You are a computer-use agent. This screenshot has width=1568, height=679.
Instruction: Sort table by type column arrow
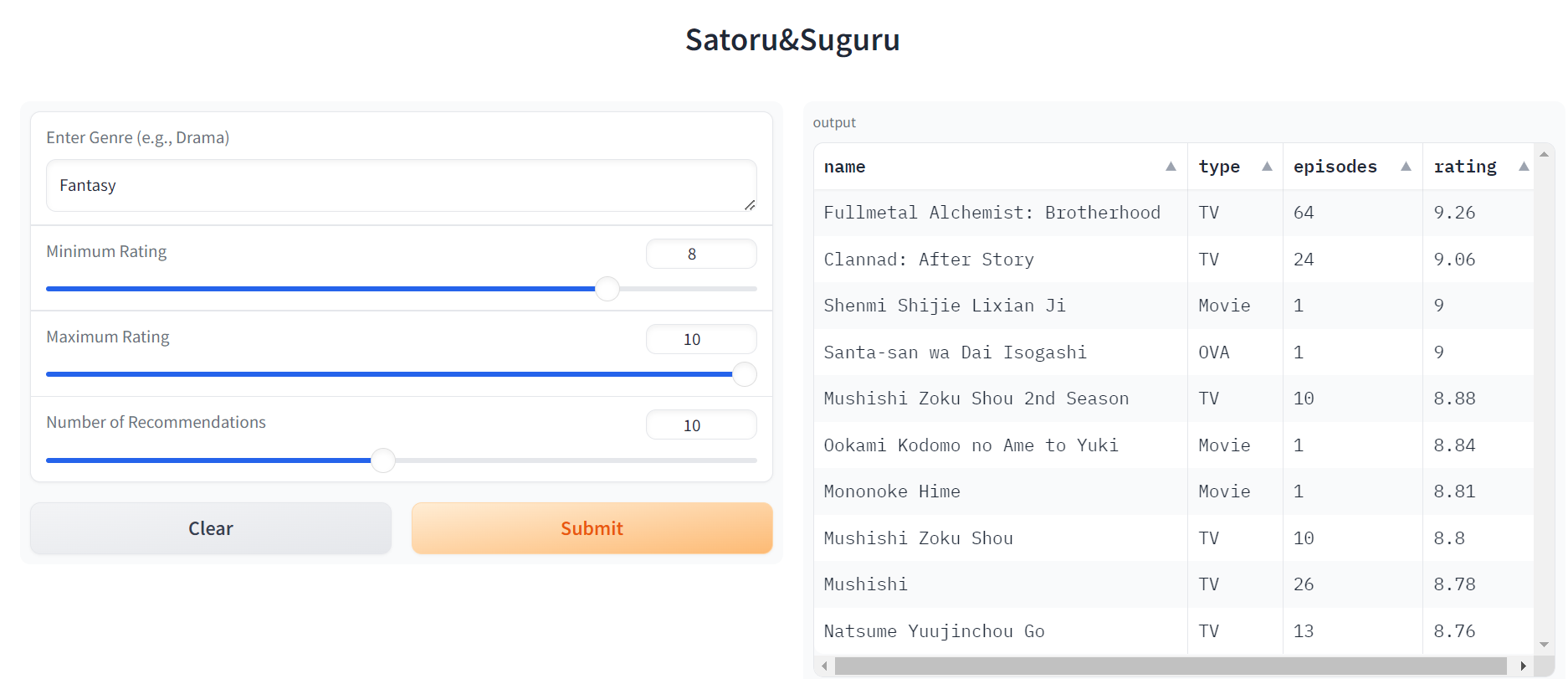click(x=1267, y=167)
